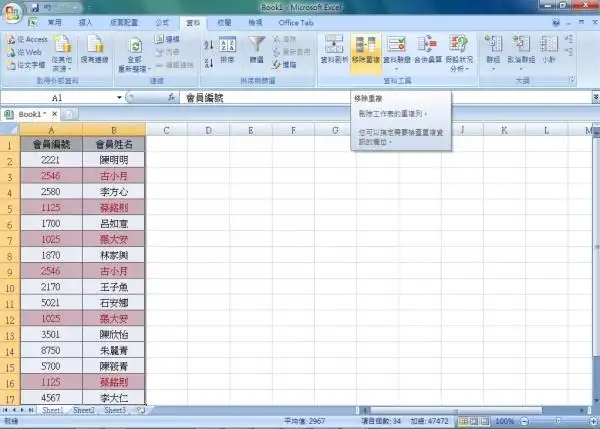Click the Show Detail outline icon

(x=569, y=39)
